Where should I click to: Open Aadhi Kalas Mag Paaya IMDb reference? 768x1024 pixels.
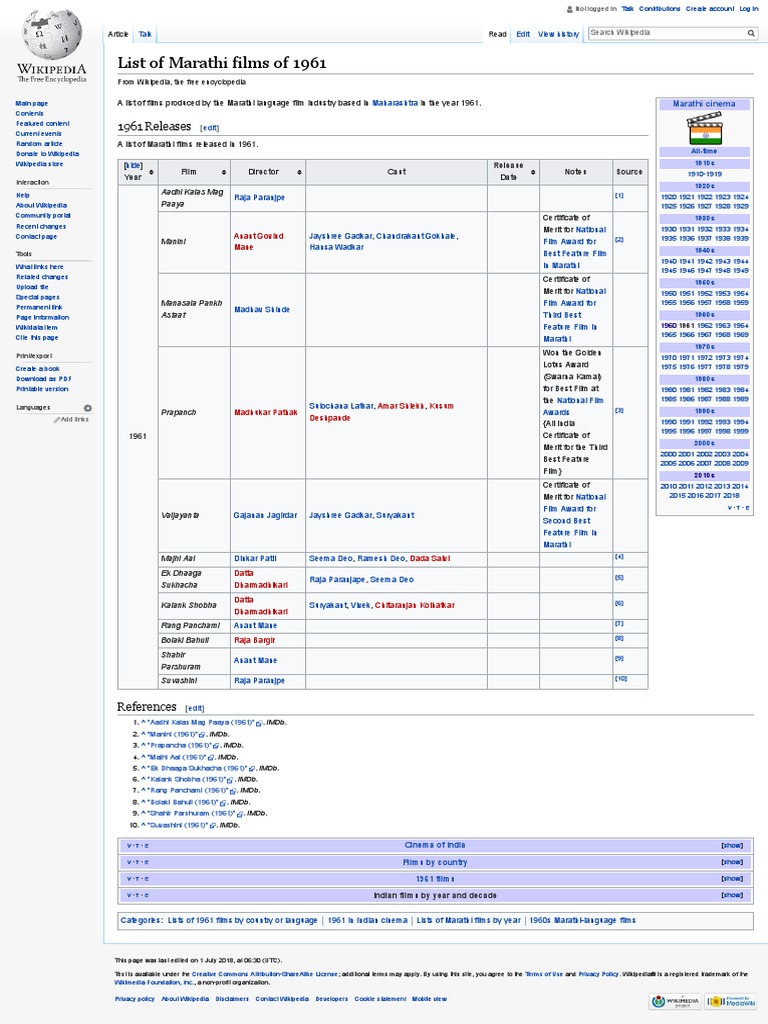point(202,722)
